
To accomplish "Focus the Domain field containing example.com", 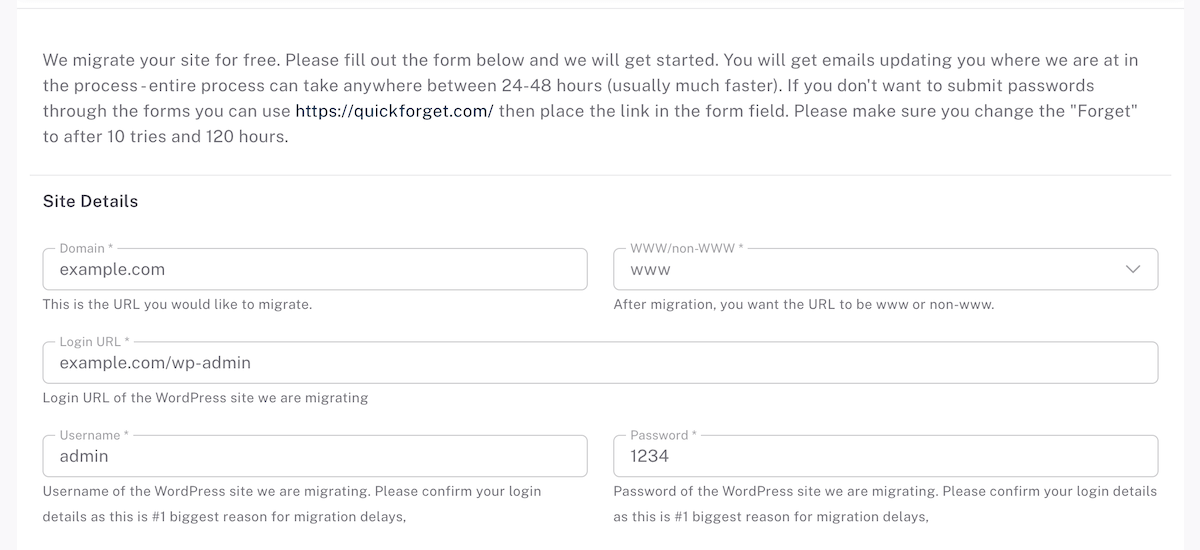I will point(314,269).
